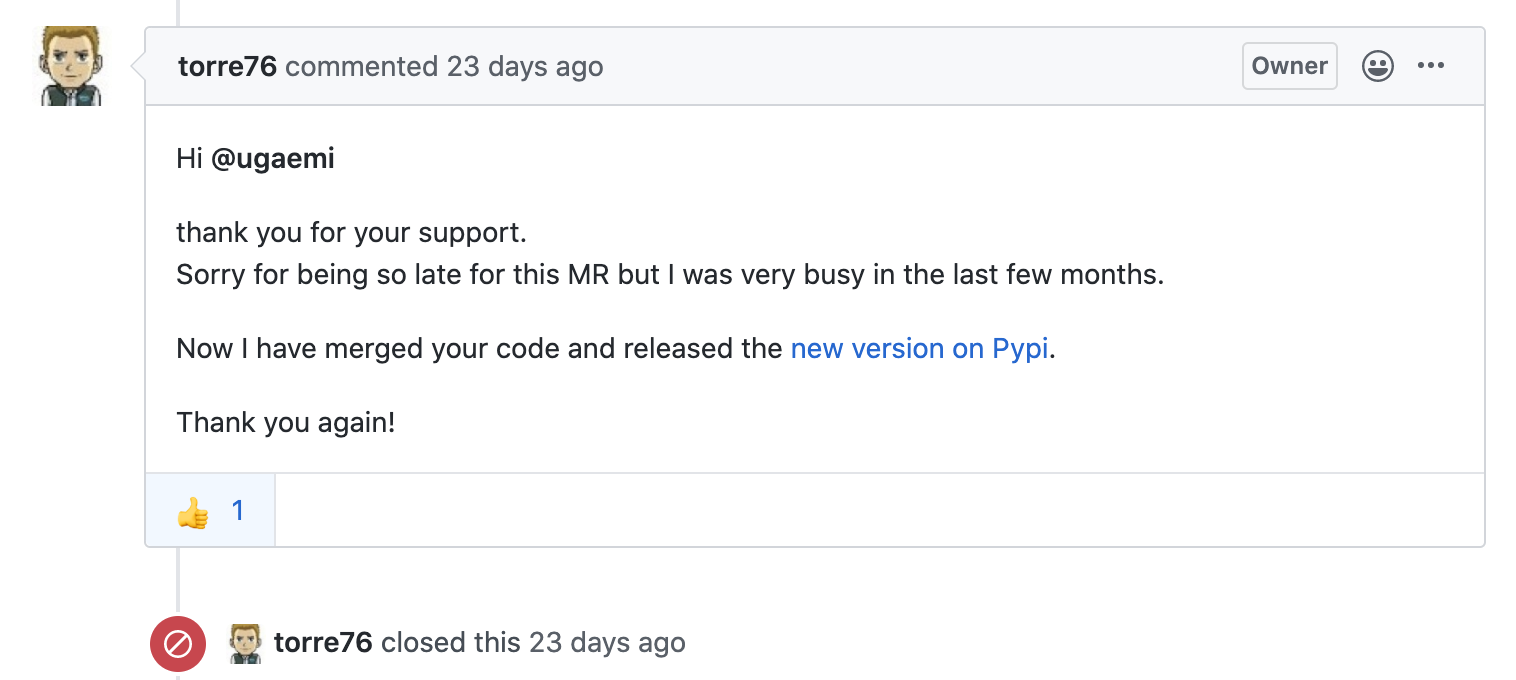Click the comment's "23 days ago" timestamp

[x=525, y=67]
